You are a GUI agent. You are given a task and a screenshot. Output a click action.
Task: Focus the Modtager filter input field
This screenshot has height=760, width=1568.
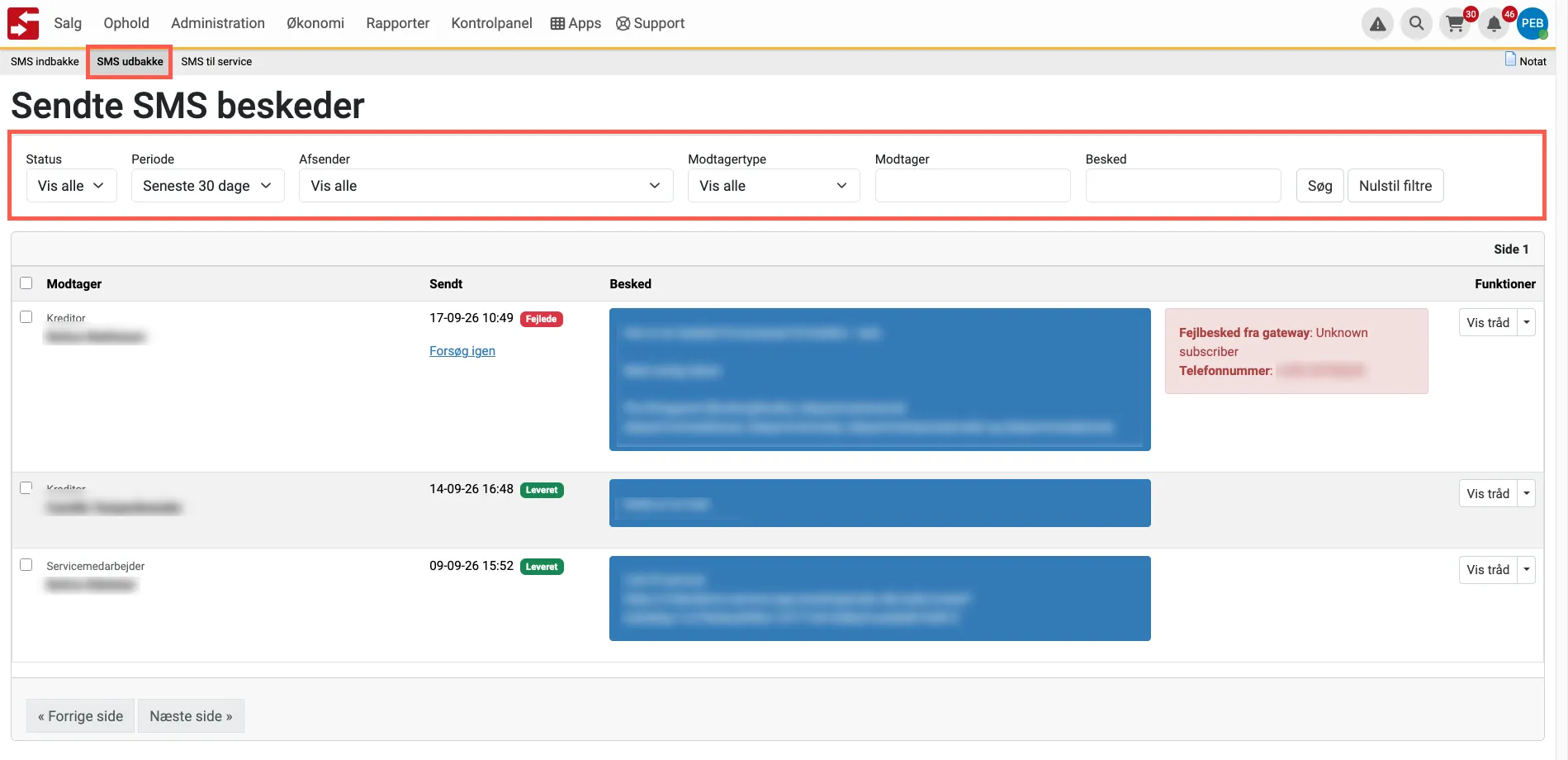973,186
